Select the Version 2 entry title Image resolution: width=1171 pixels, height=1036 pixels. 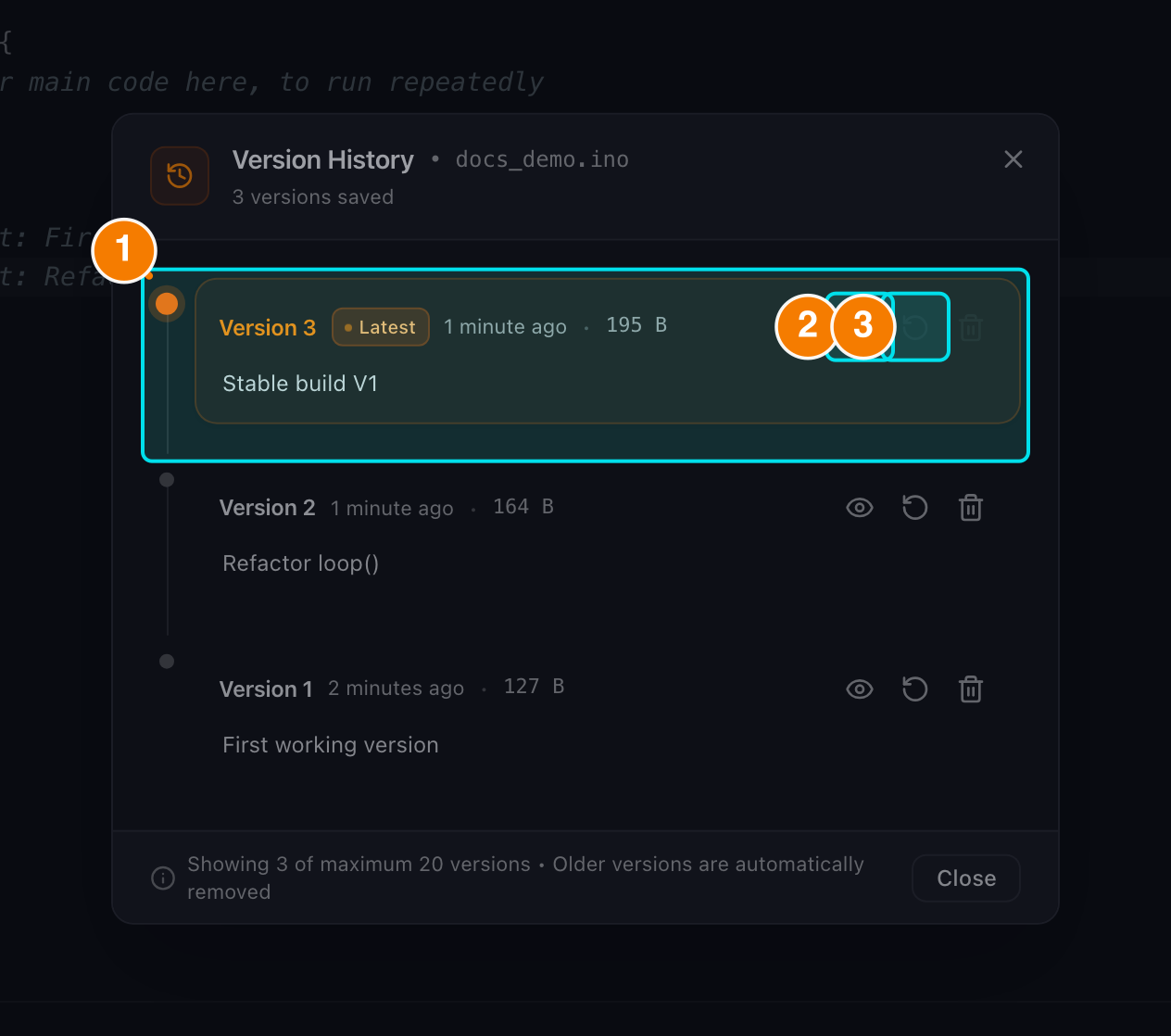tap(268, 508)
